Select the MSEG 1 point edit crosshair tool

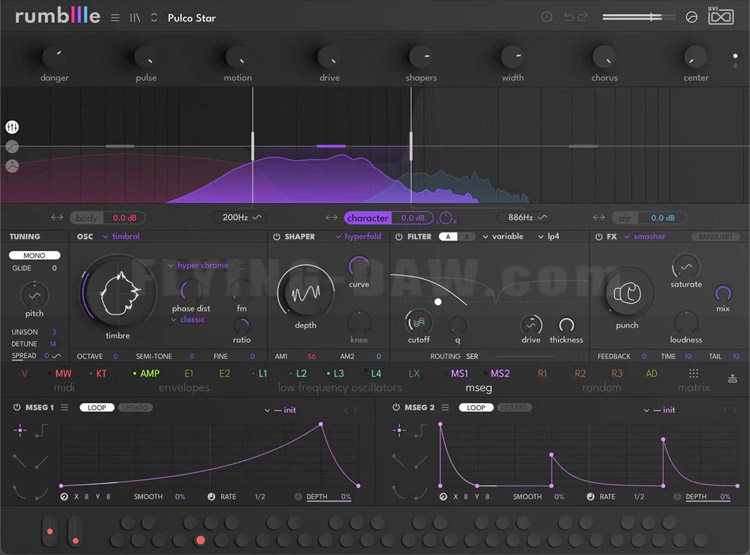(20, 431)
